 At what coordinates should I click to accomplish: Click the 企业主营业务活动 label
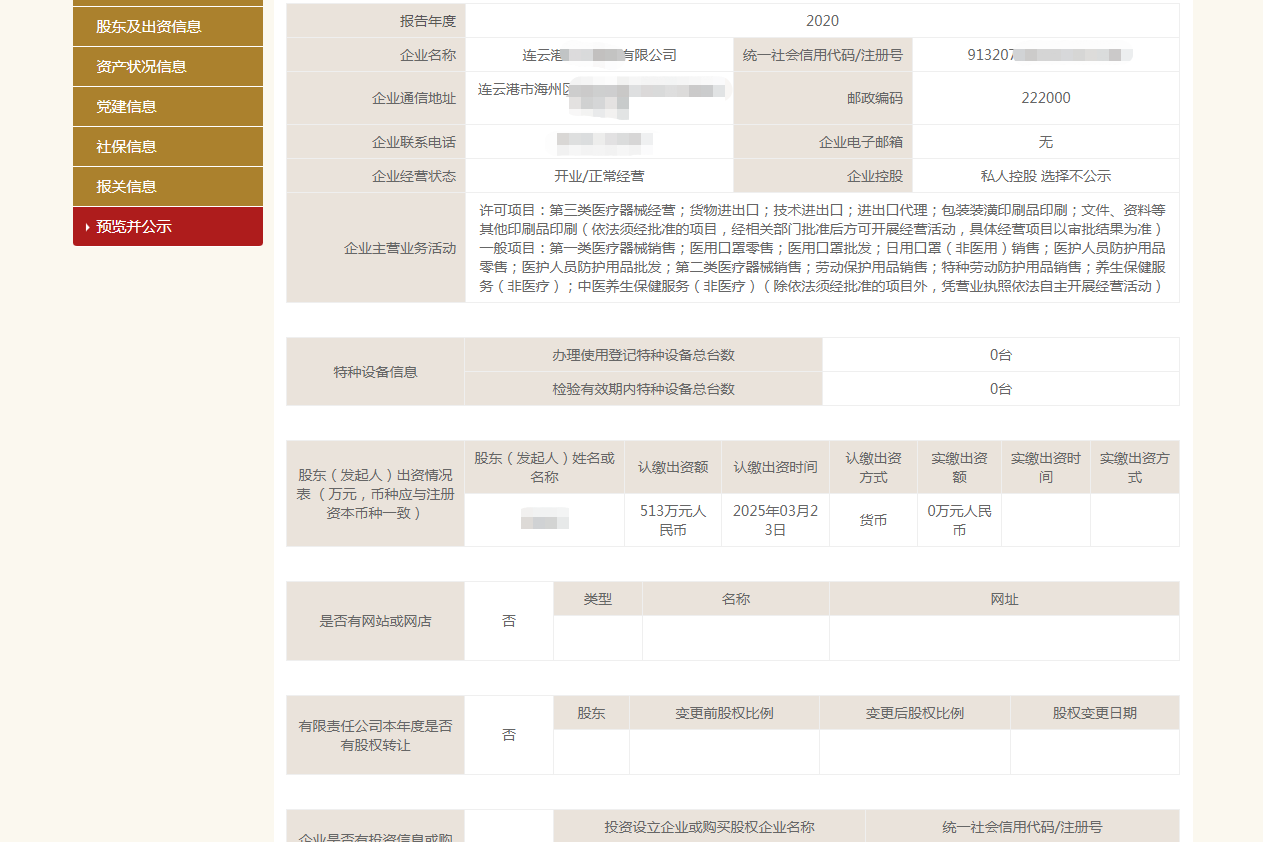coord(376,248)
